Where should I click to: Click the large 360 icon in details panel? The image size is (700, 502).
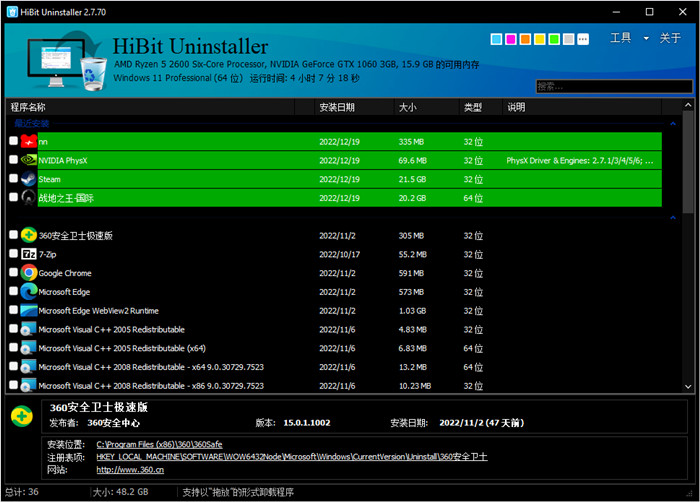pos(22,416)
